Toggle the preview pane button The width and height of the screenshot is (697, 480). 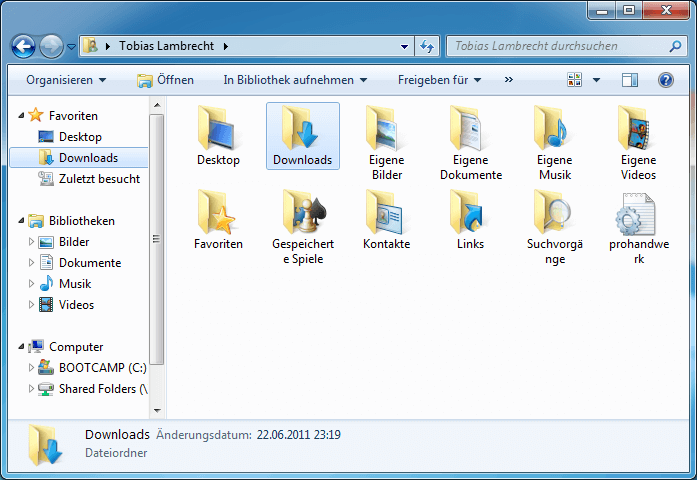[629, 80]
